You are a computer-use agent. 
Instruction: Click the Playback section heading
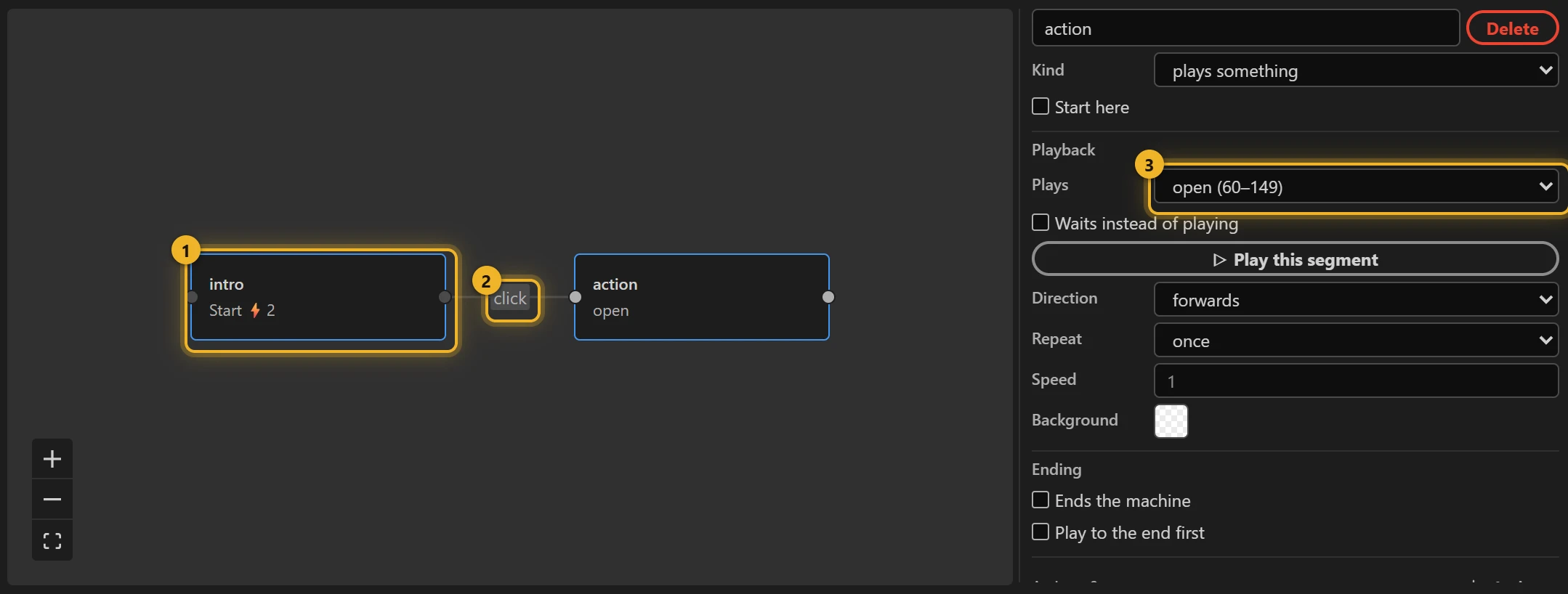pyautogui.click(x=1063, y=150)
